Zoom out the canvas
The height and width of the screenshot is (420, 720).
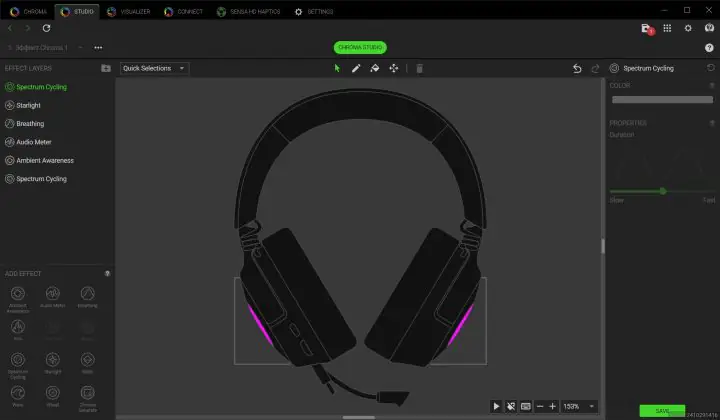(x=540, y=406)
